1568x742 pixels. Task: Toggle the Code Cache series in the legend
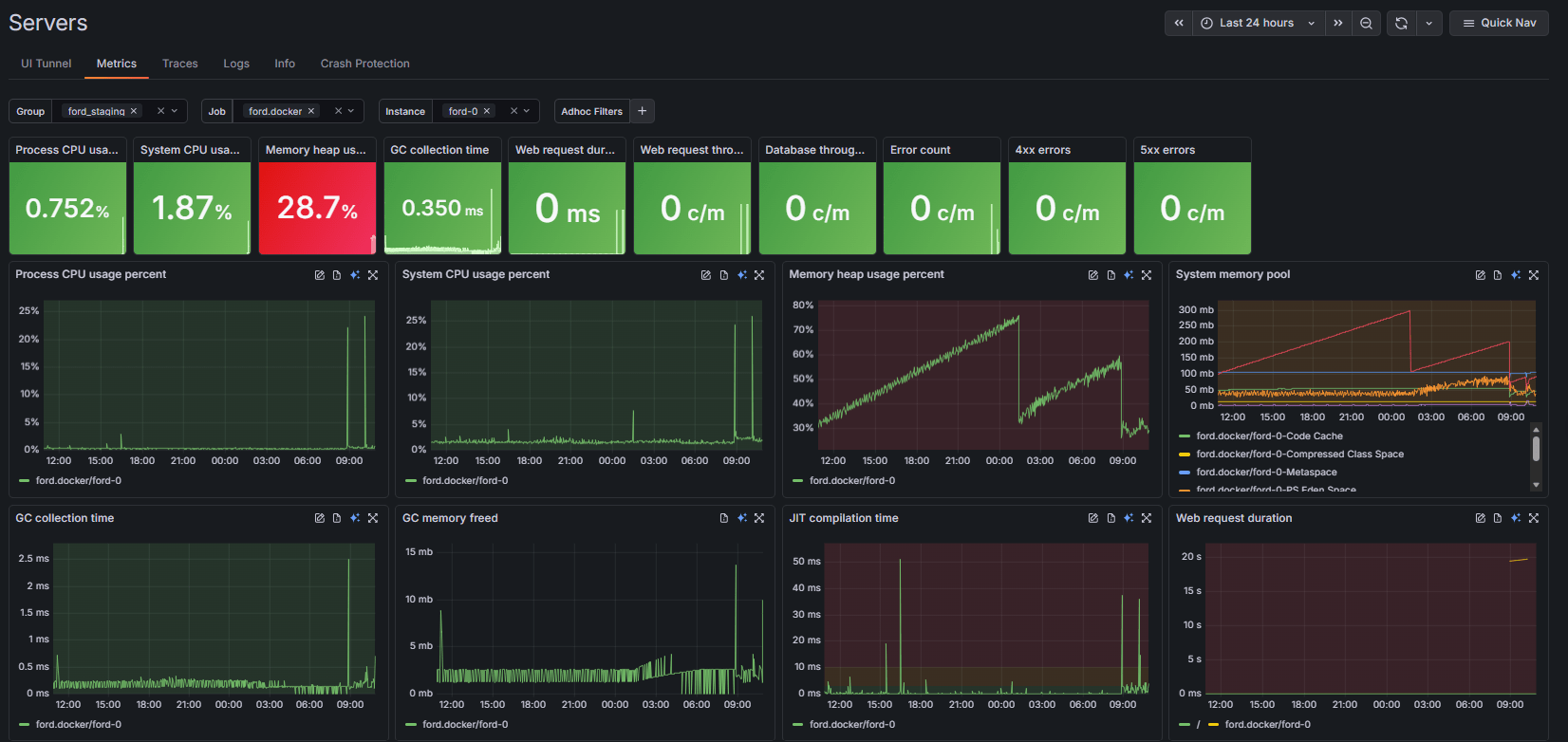(1269, 436)
